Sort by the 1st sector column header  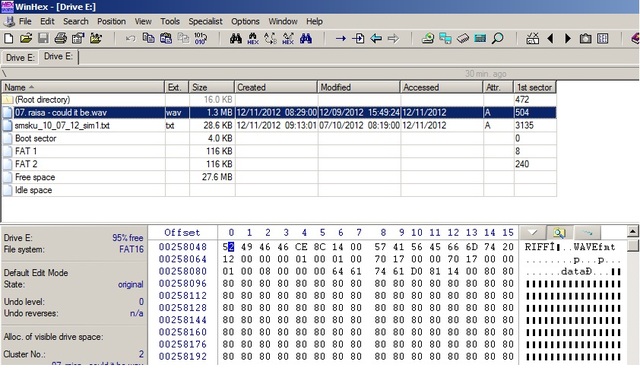coord(535,87)
